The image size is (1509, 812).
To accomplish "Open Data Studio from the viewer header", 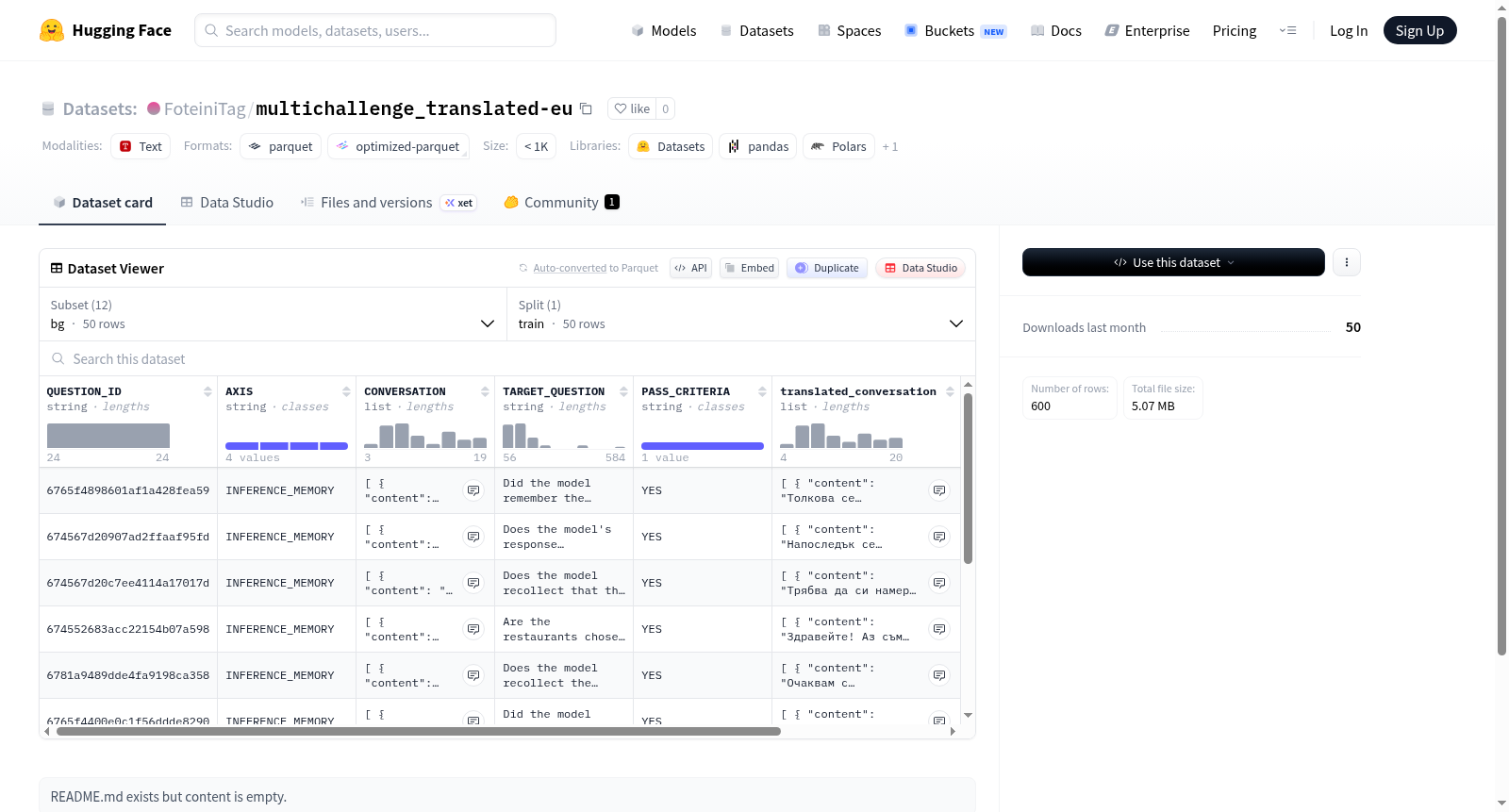I will click(x=920, y=268).
